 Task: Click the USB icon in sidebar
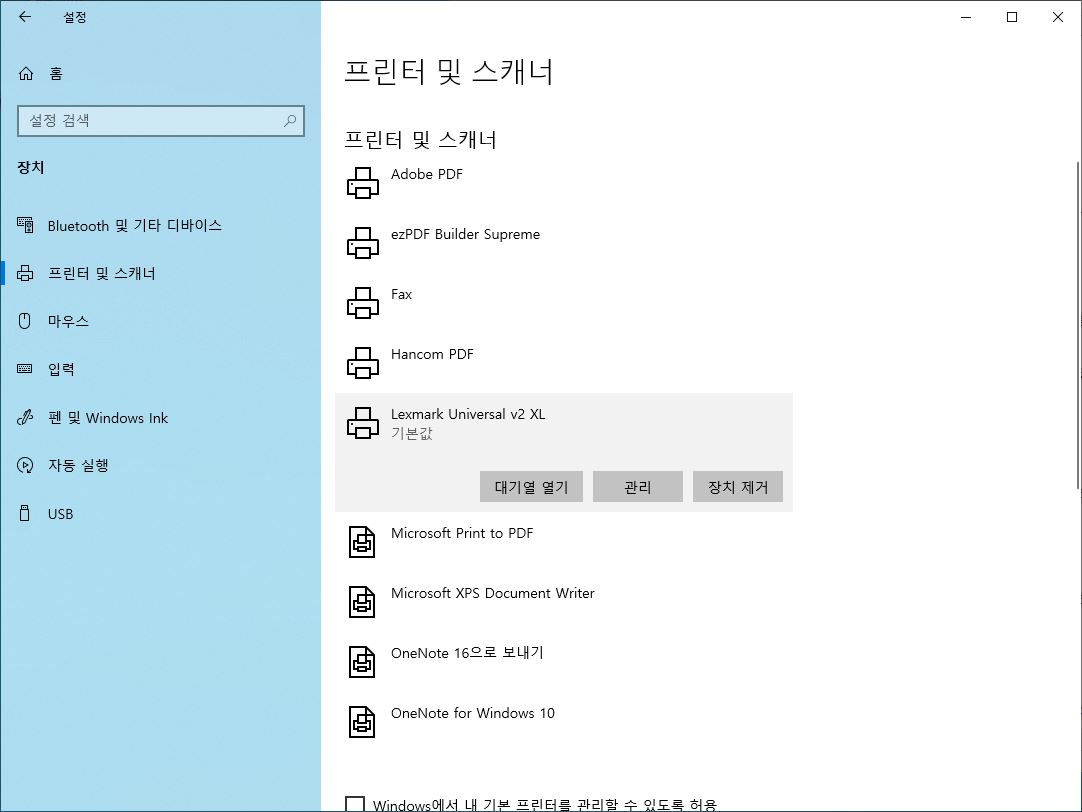(25, 513)
